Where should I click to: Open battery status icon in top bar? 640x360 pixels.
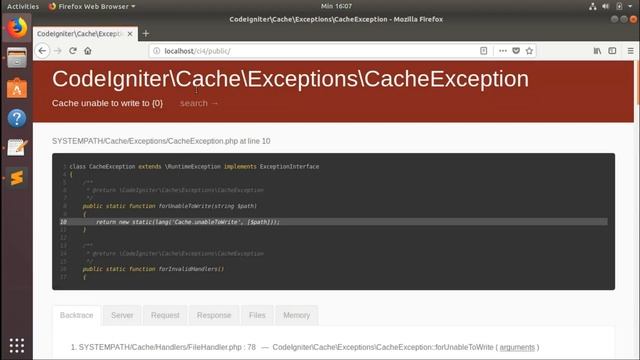tap(619, 6)
